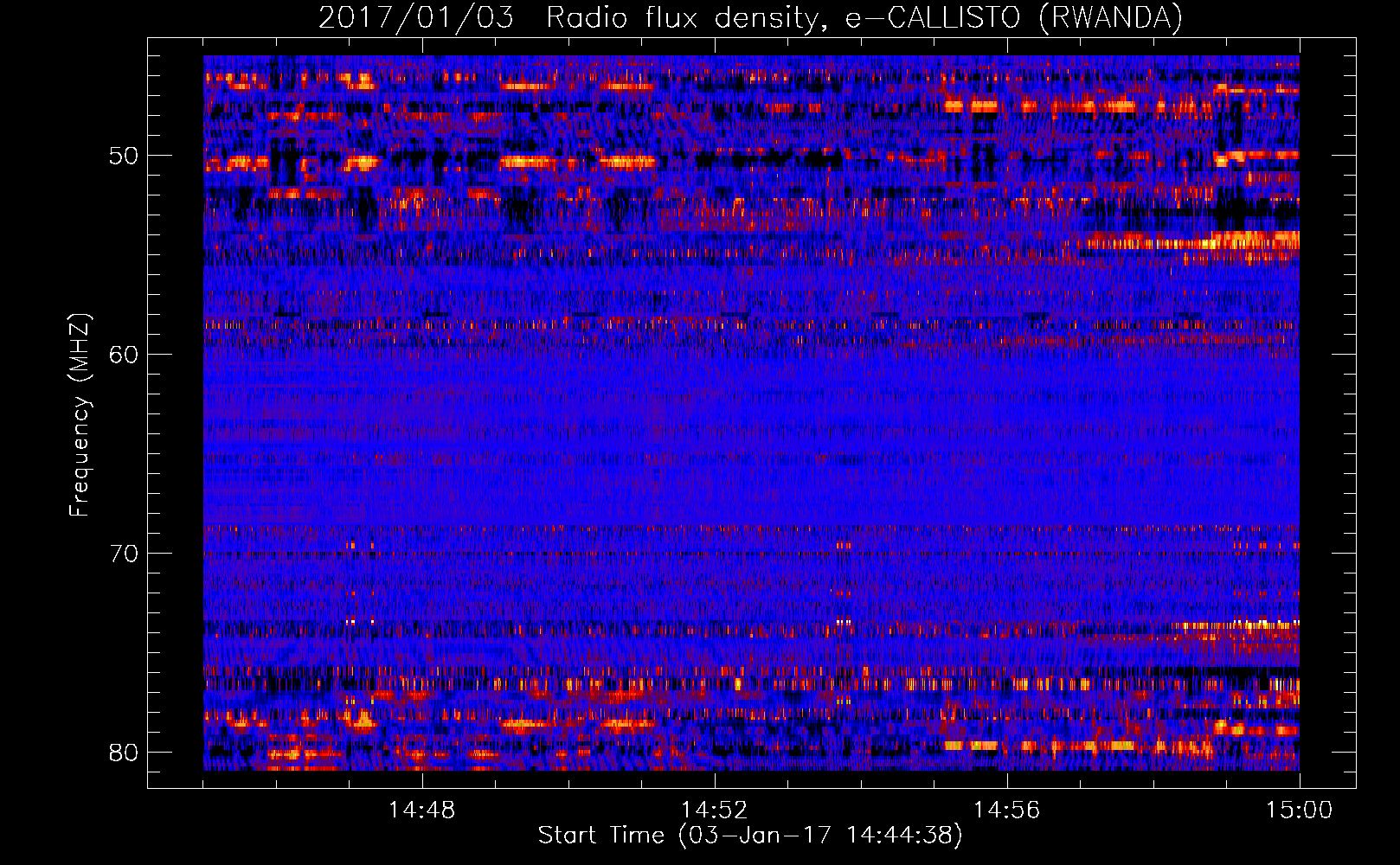Click the 70 frequency tick label
Viewport: 1400px width, 865px height.
tap(124, 554)
